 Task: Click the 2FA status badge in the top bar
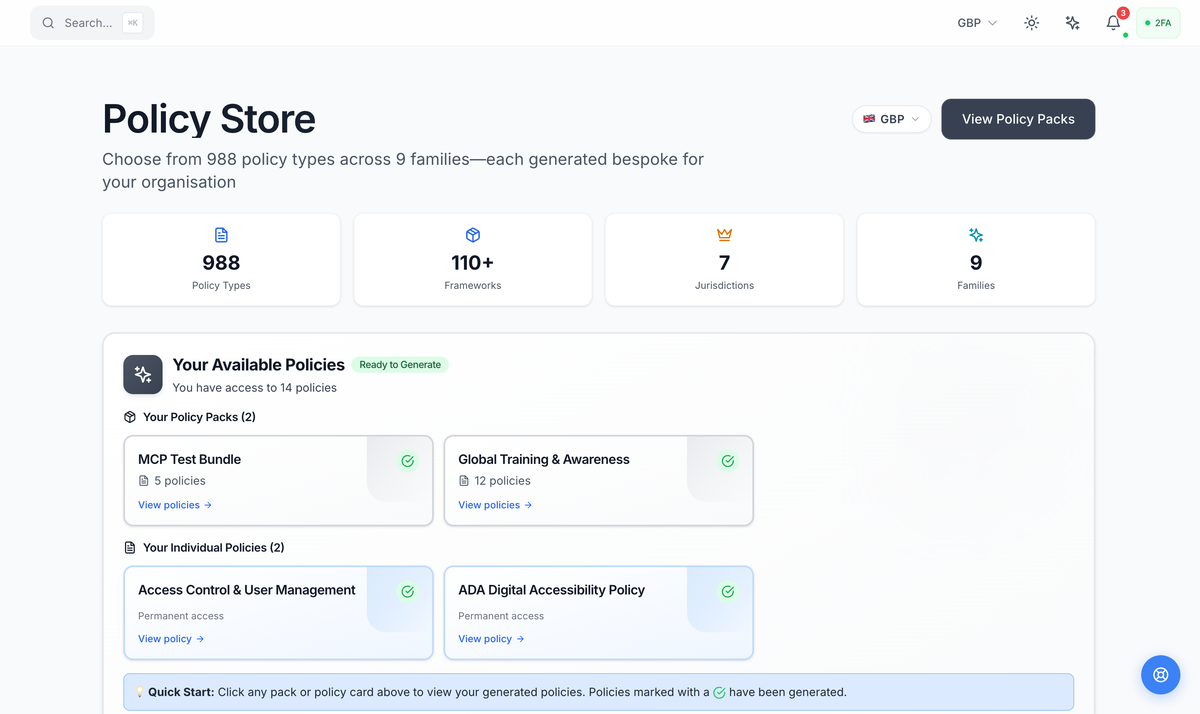coord(1157,21)
